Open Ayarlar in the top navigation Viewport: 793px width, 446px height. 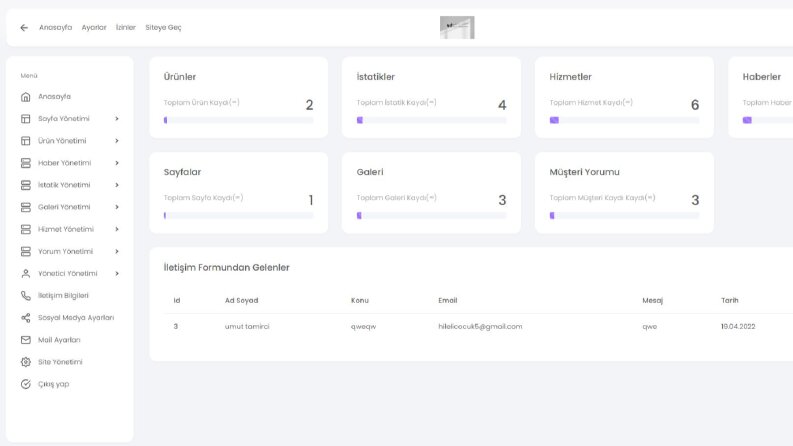[x=94, y=27]
